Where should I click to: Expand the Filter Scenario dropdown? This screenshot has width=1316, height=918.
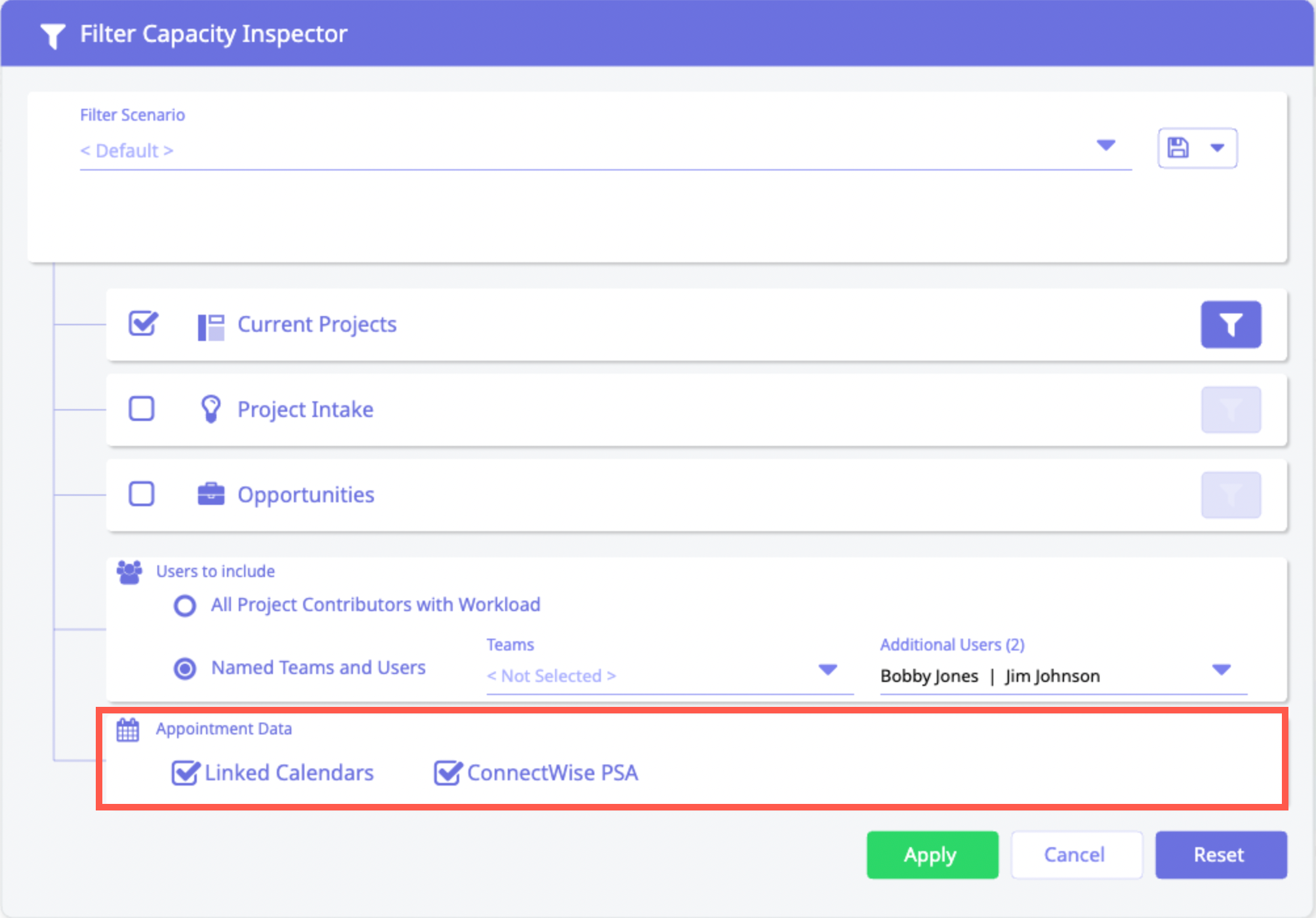coord(1106,146)
